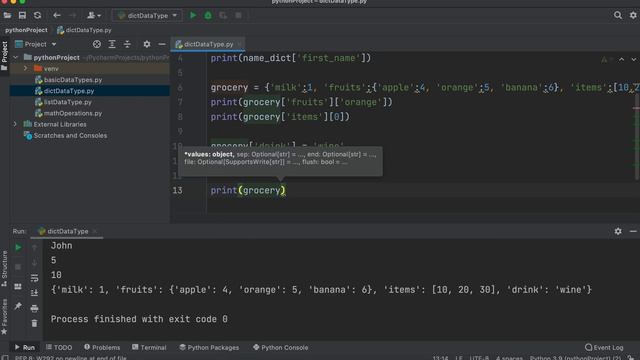Open the TODO tool window tab
640x360 pixels.
coord(59,347)
